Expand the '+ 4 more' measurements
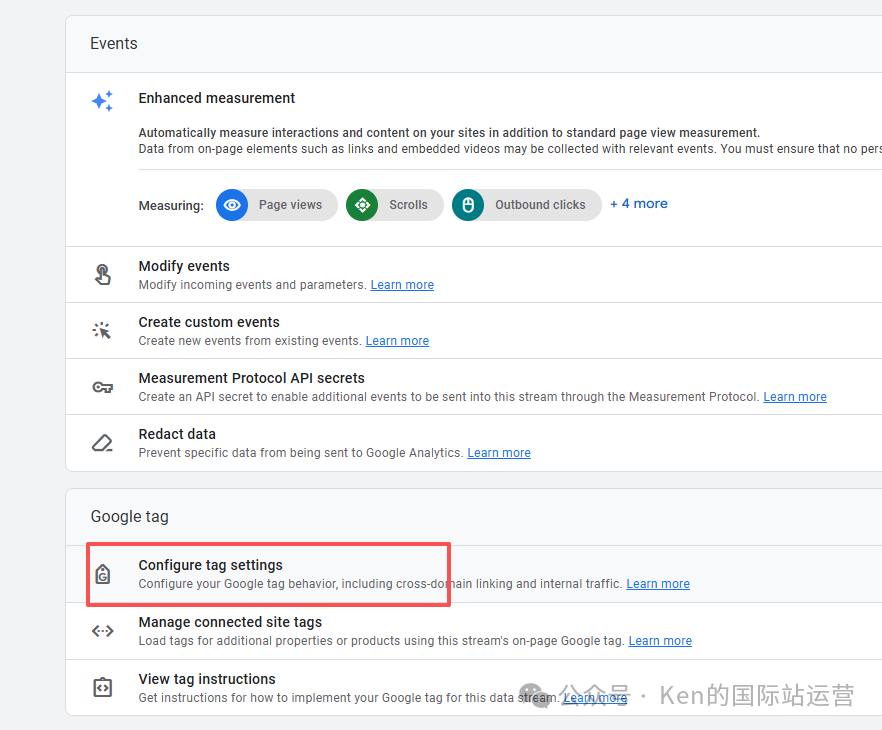The image size is (882, 730). coord(639,204)
